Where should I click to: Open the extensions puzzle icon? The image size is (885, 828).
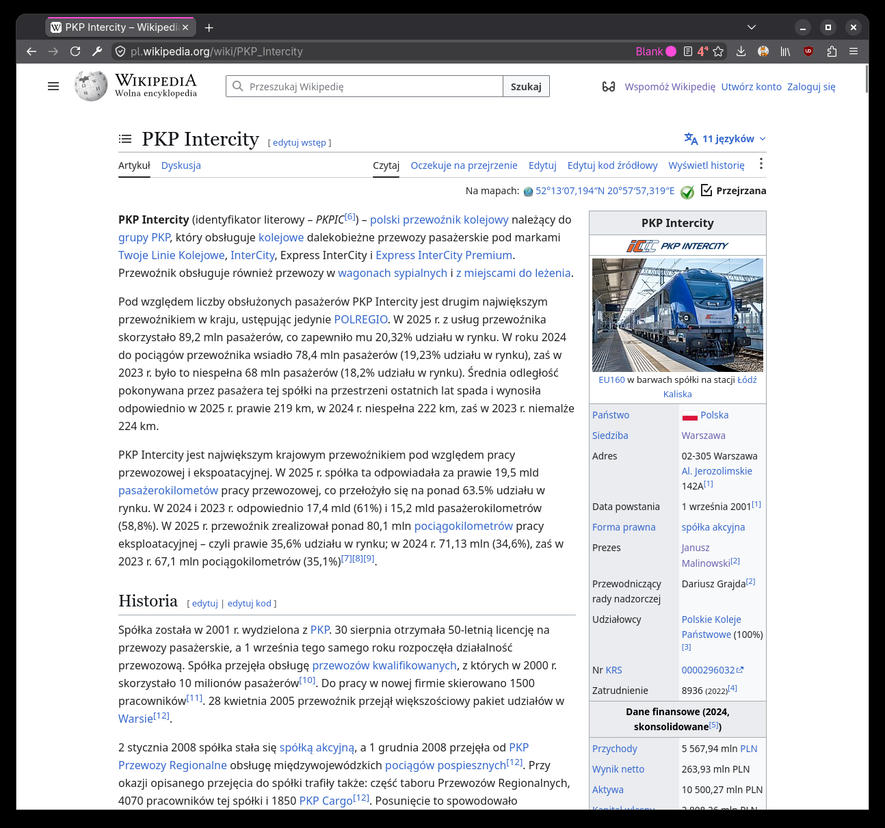click(x=831, y=51)
